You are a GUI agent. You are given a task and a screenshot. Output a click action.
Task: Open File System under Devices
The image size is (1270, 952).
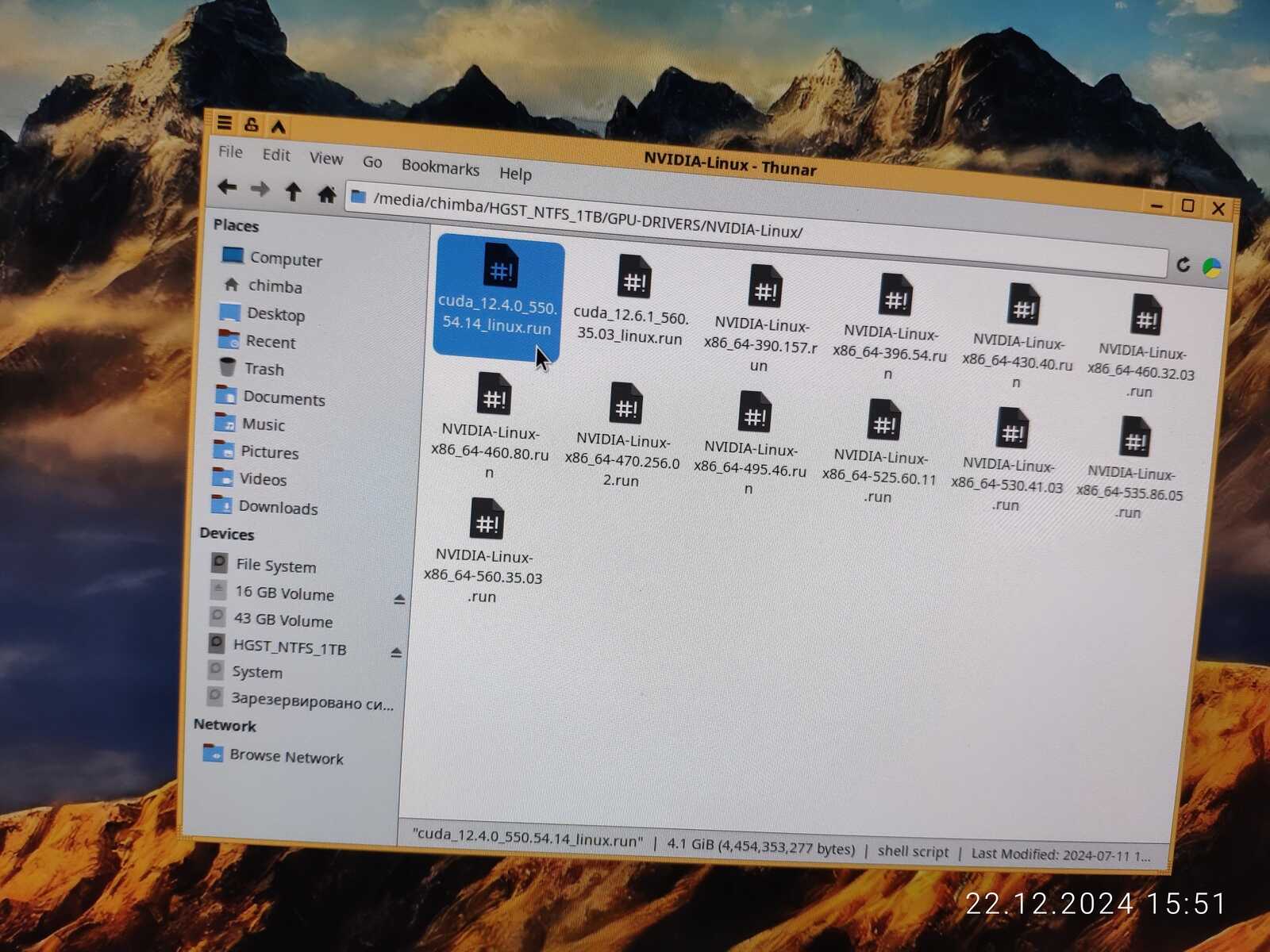(x=263, y=565)
